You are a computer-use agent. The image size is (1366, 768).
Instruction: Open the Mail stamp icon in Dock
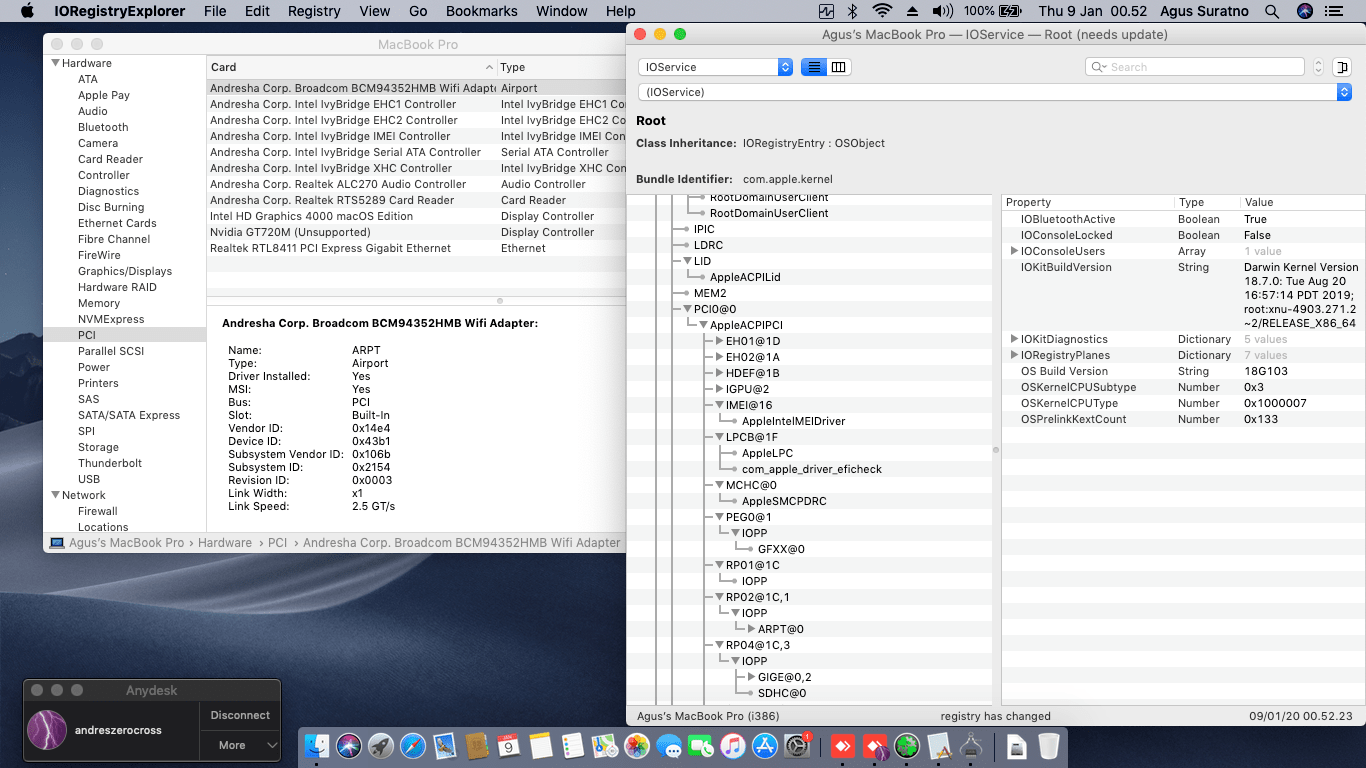click(445, 746)
